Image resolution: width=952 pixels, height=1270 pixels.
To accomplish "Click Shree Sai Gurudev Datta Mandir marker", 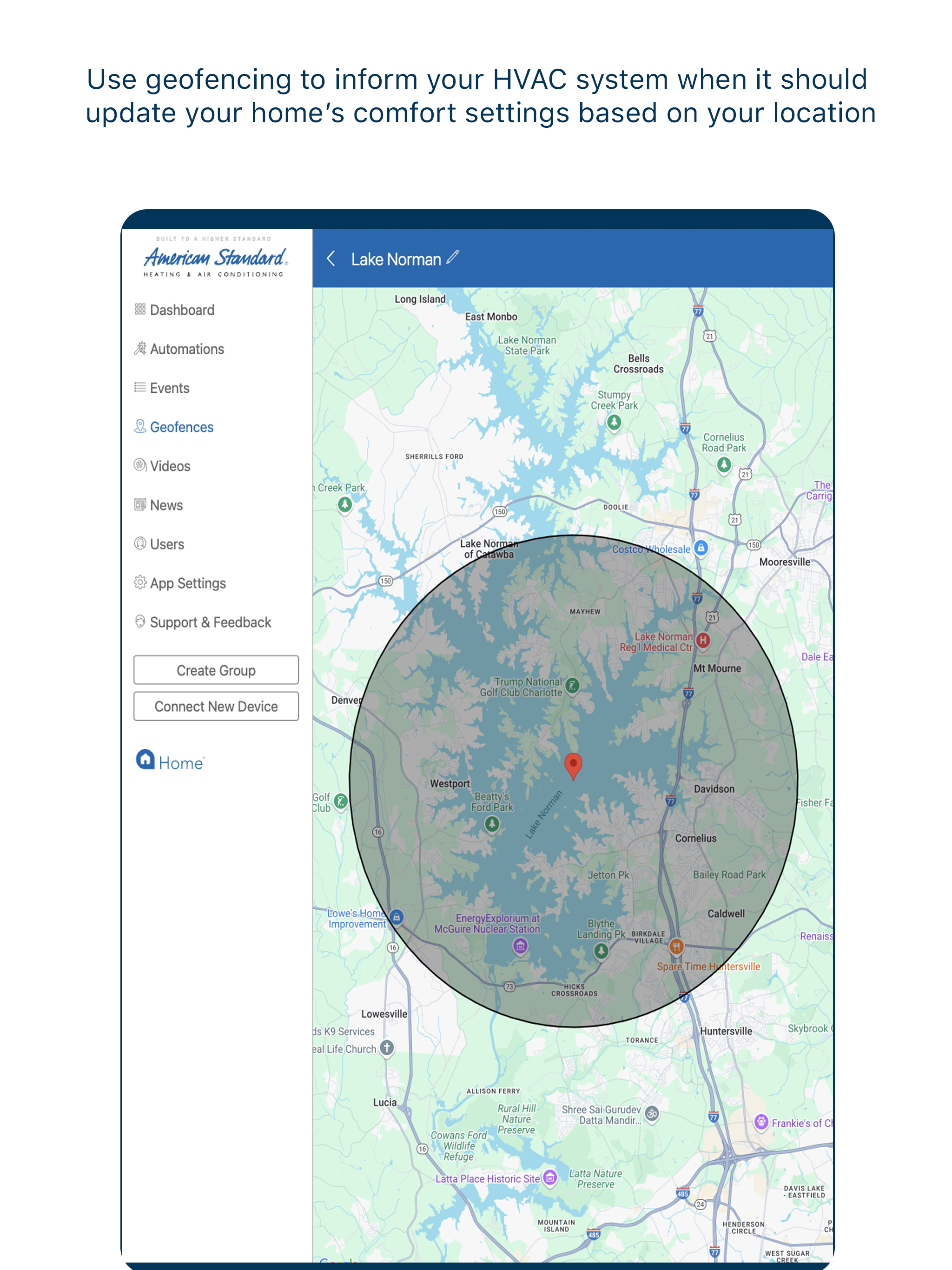I will pyautogui.click(x=652, y=1114).
